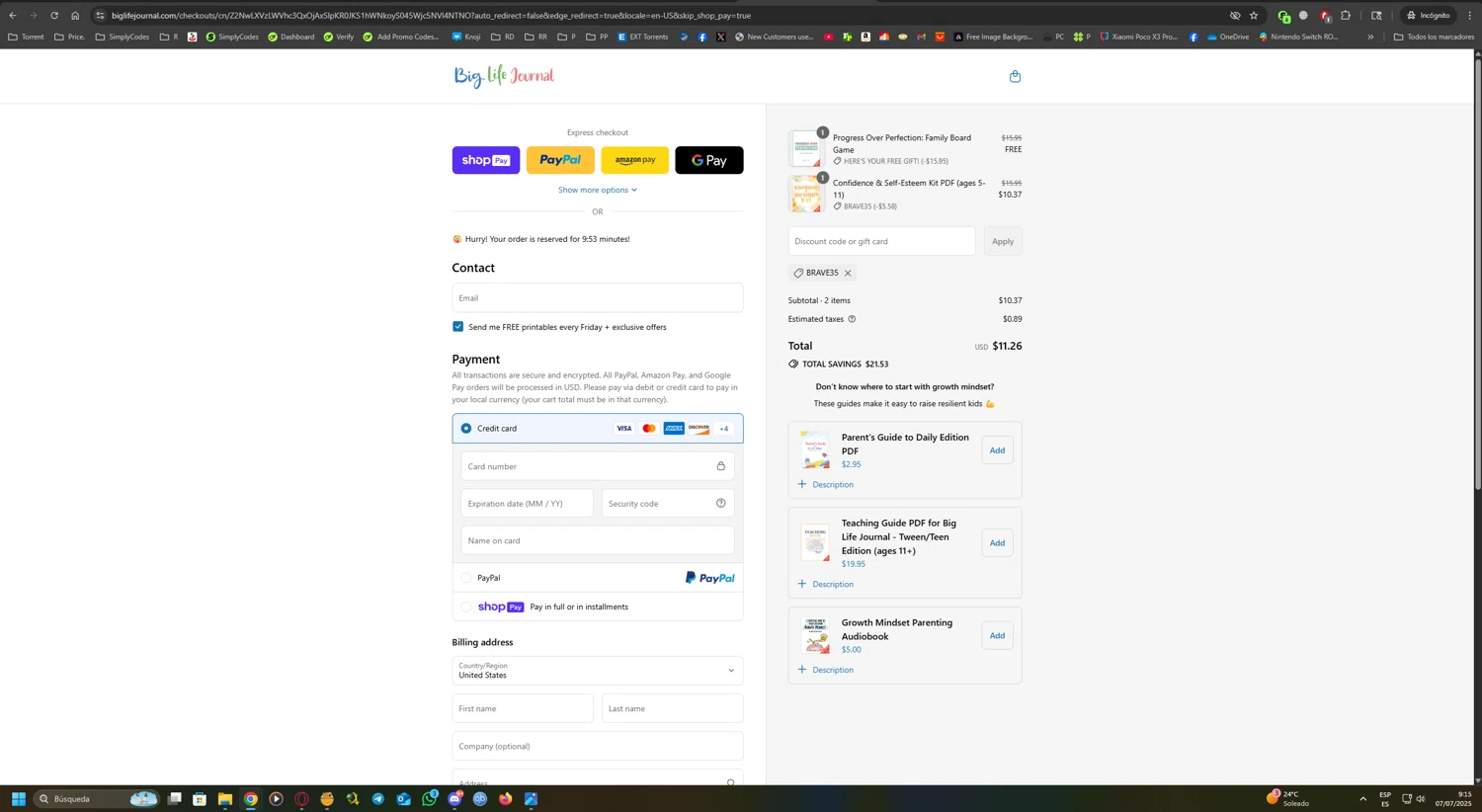Viewport: 1482px width, 812px height.
Task: Open Country/Region dropdown
Action: (x=598, y=671)
